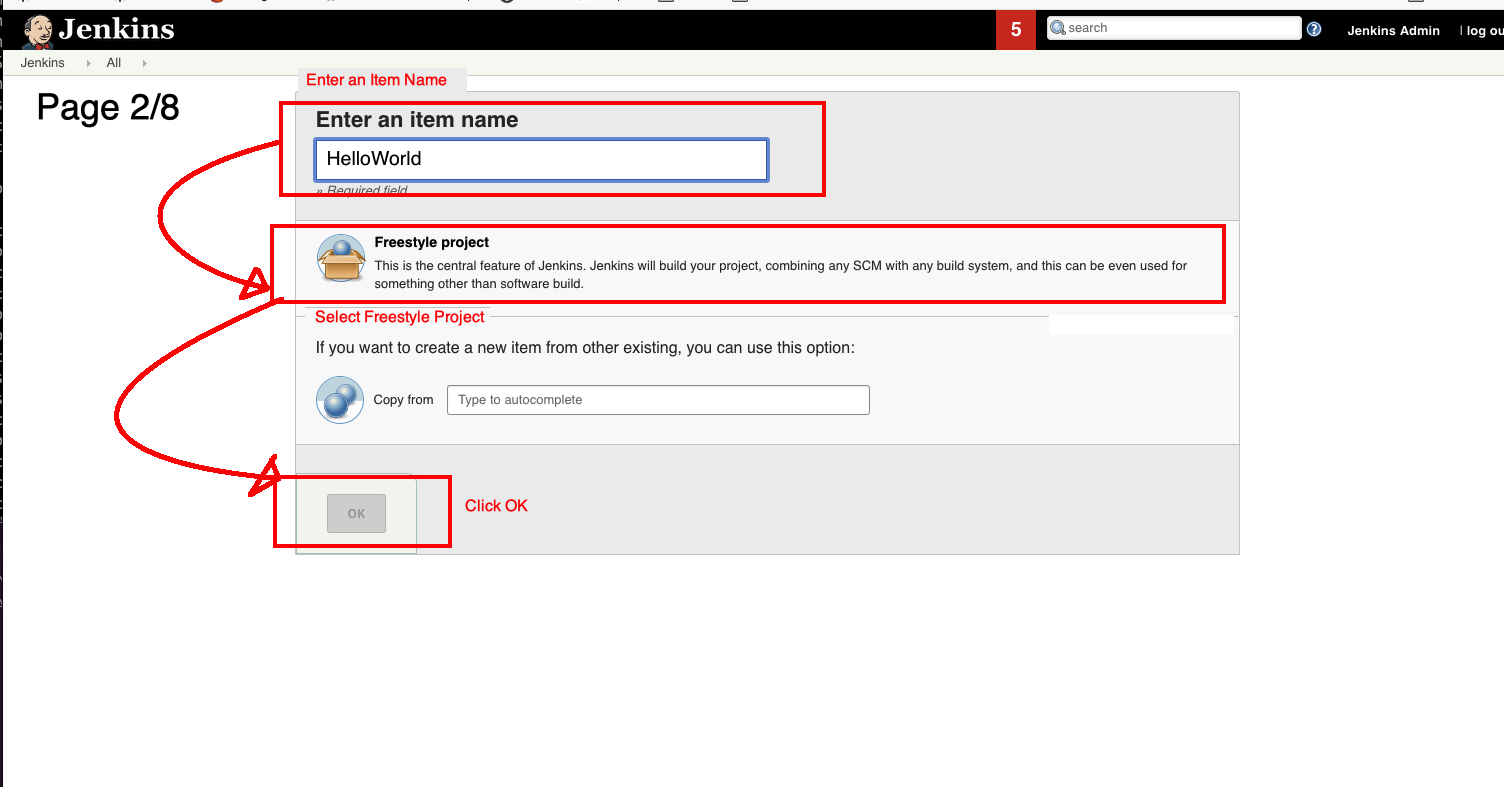Click the Freestyle project description text
Screen dimensions: 1504x787
[x=781, y=275]
